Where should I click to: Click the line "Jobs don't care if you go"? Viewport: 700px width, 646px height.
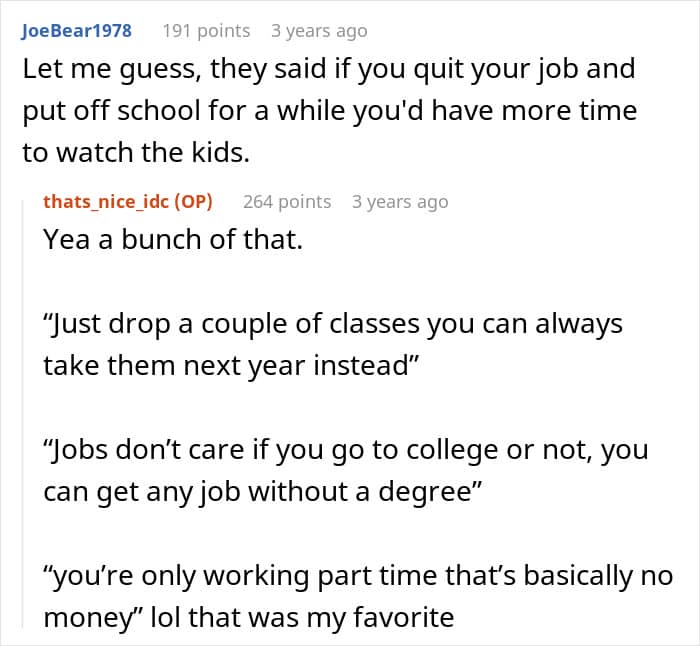[x=346, y=450]
